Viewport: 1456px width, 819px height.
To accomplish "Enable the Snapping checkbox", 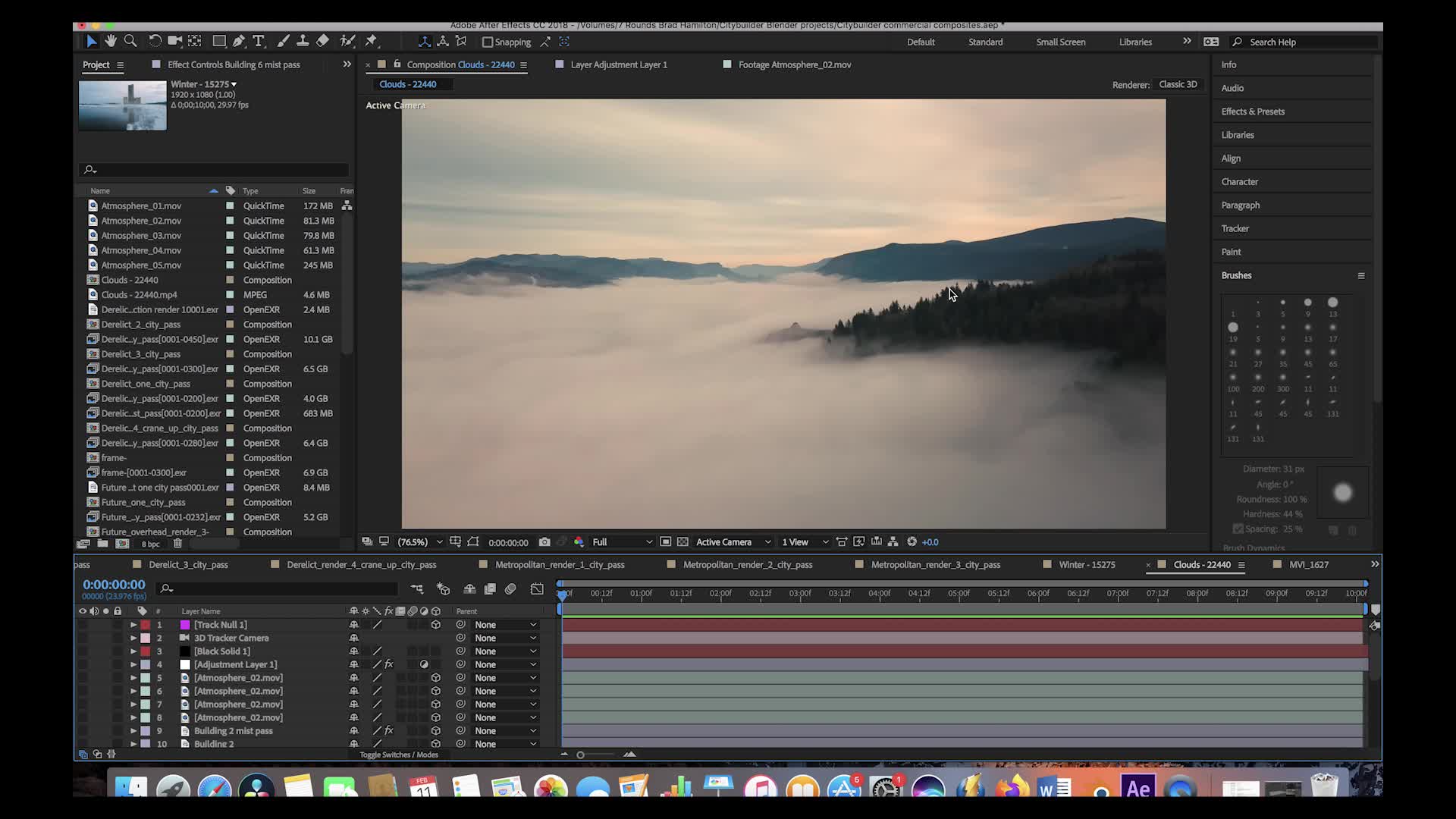I will (x=488, y=42).
